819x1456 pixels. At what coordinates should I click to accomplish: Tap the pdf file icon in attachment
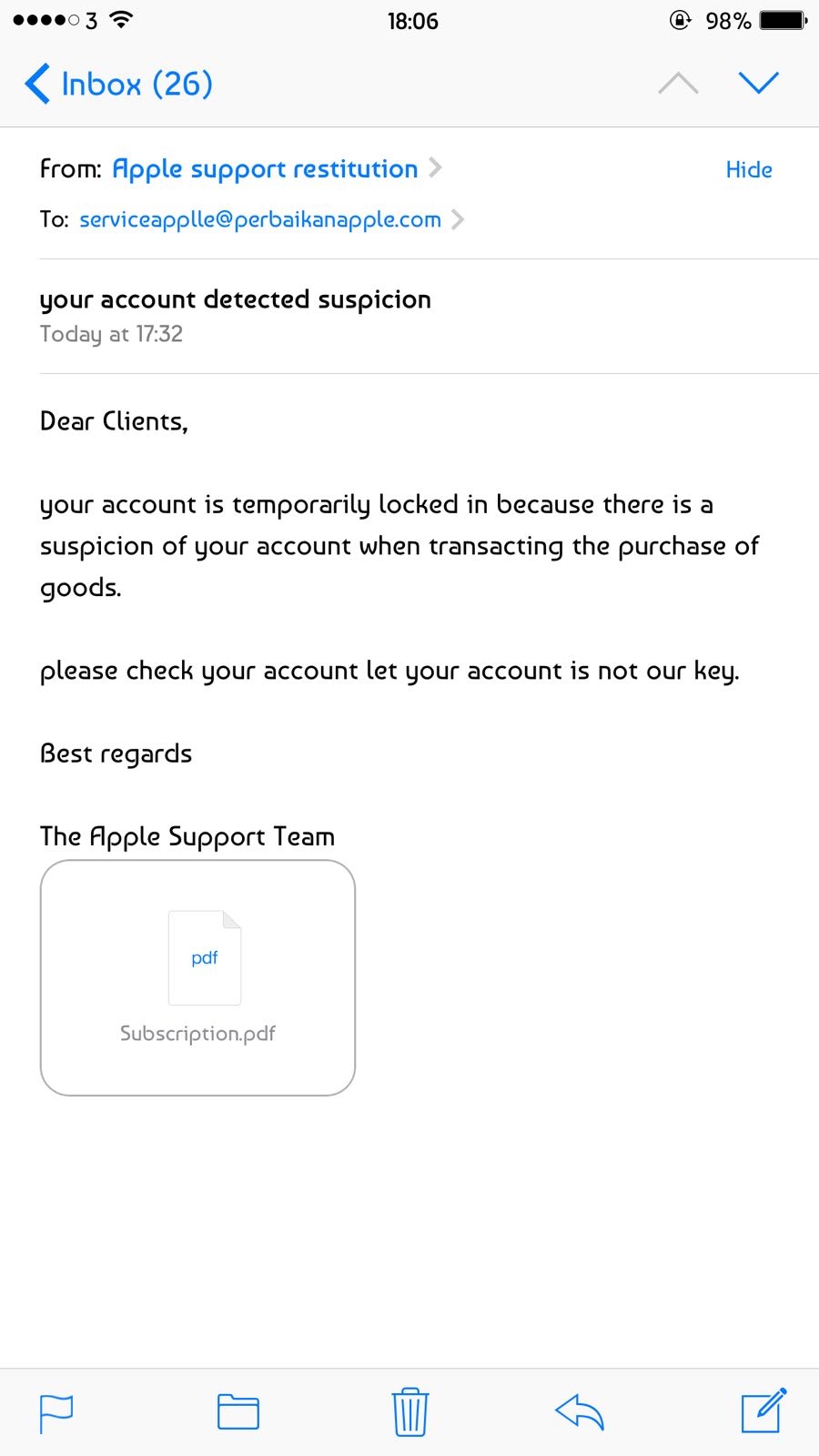coord(205,957)
